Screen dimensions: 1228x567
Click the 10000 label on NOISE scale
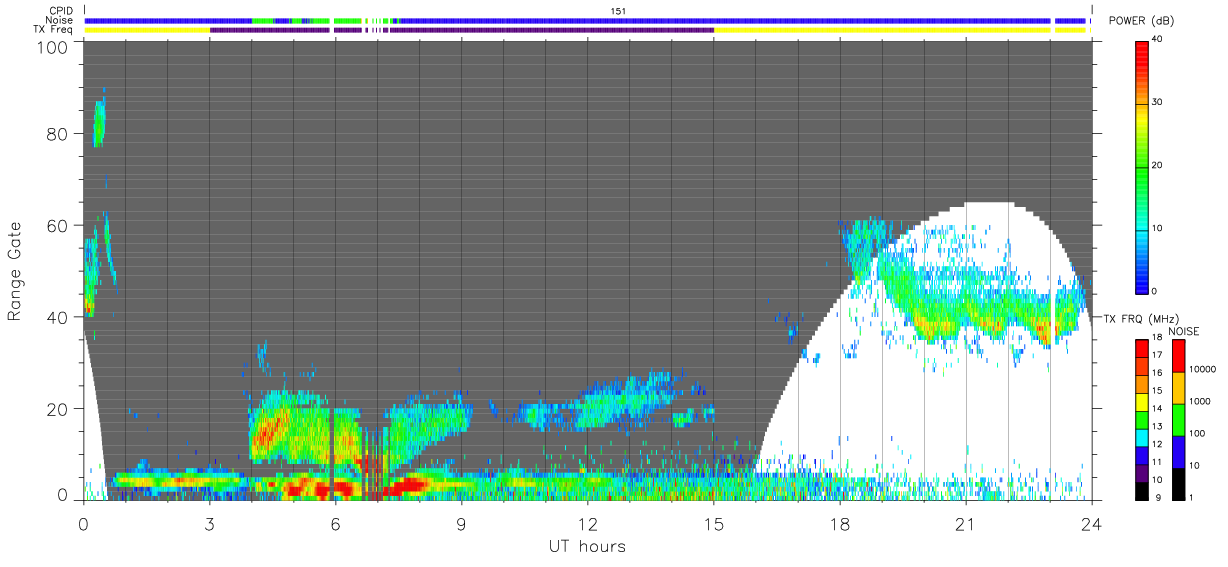point(1204,369)
